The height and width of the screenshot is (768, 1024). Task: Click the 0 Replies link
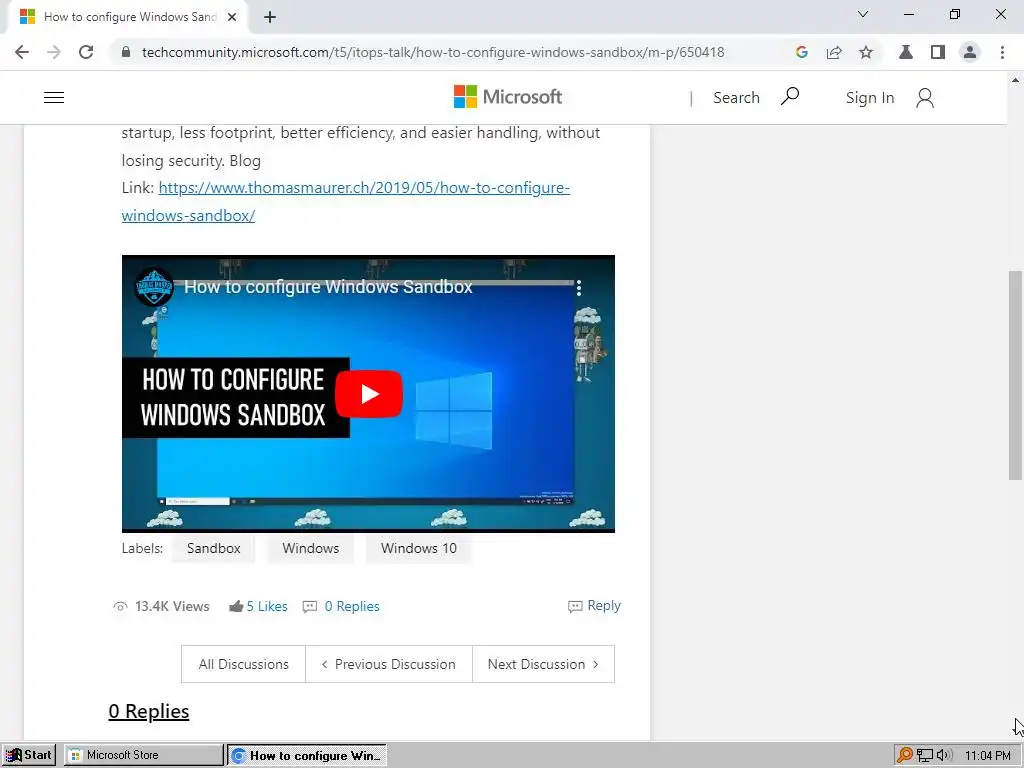352,606
